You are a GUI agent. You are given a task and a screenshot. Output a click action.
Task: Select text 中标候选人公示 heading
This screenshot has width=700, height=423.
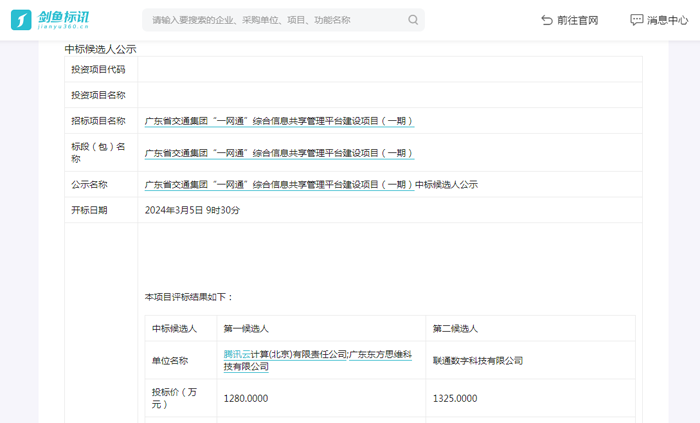point(100,49)
